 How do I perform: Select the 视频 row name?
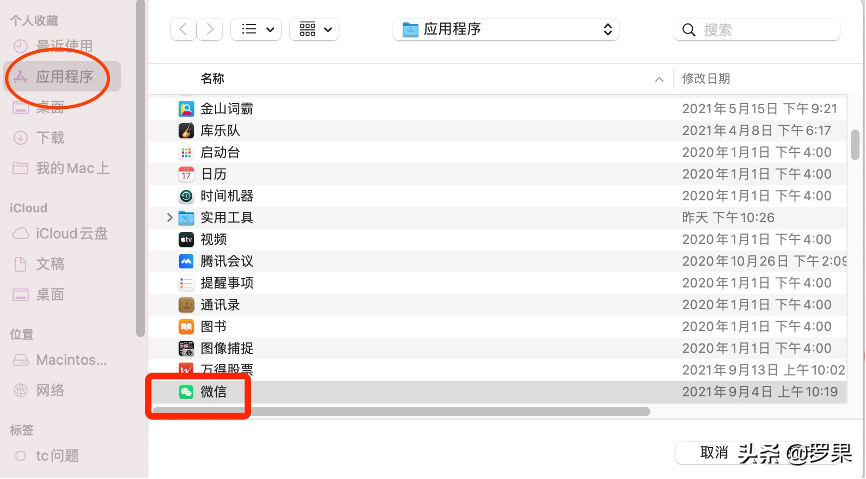point(213,239)
